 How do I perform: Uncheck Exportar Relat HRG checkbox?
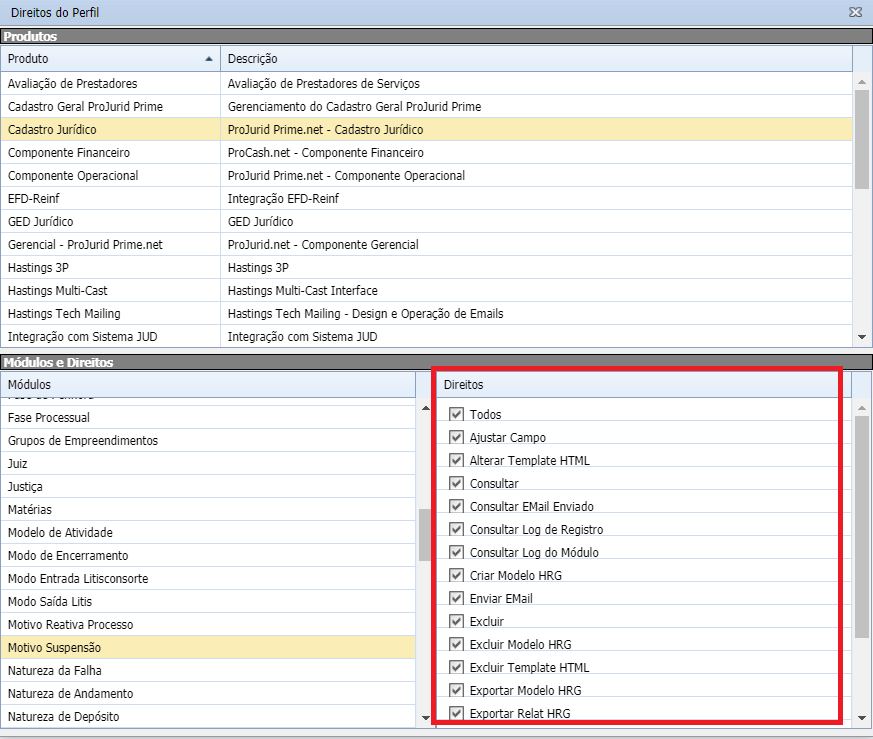click(456, 713)
